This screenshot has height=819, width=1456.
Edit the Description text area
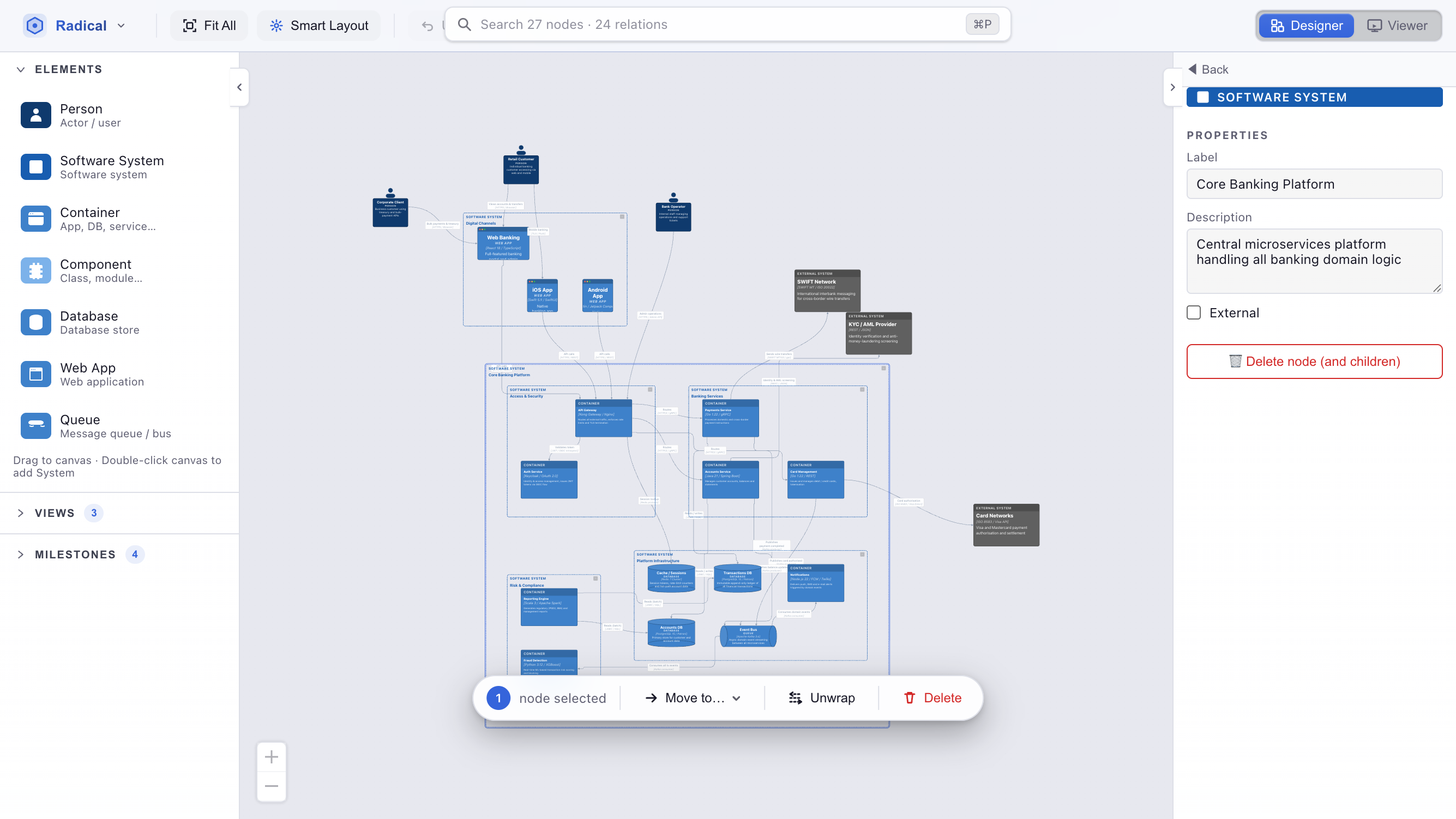pyautogui.click(x=1314, y=261)
